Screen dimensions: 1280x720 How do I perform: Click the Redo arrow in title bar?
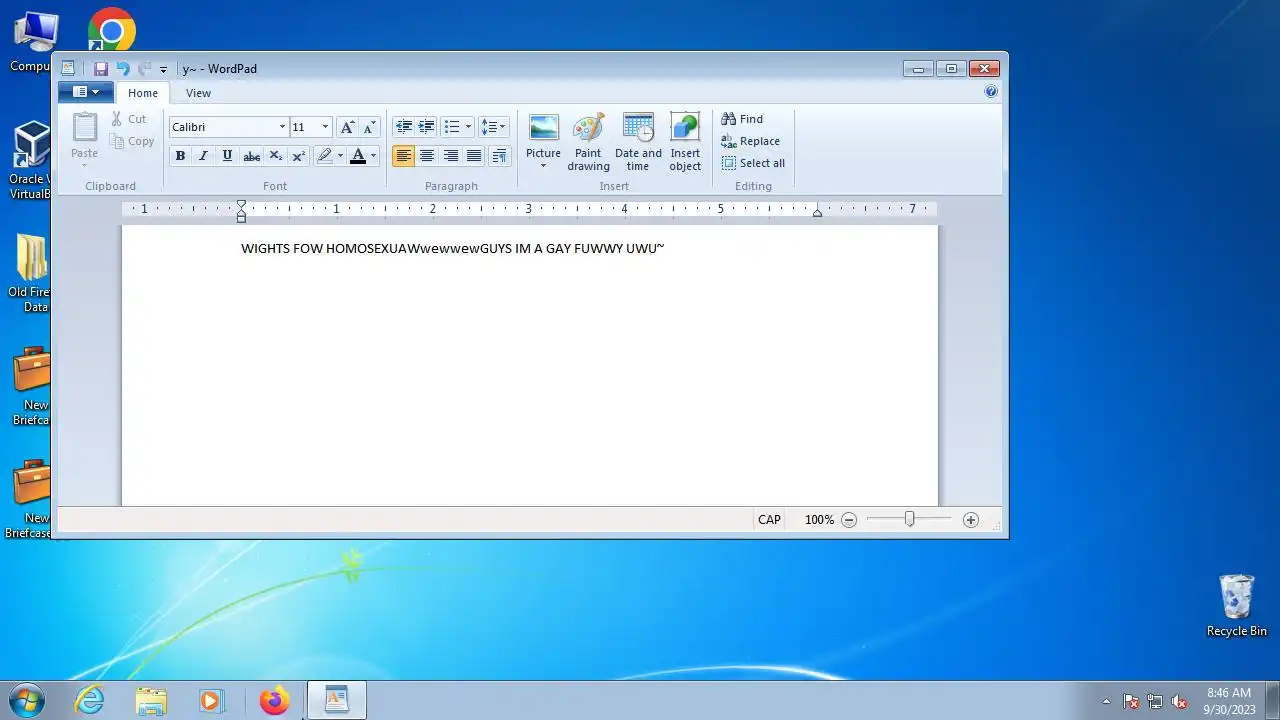144,69
